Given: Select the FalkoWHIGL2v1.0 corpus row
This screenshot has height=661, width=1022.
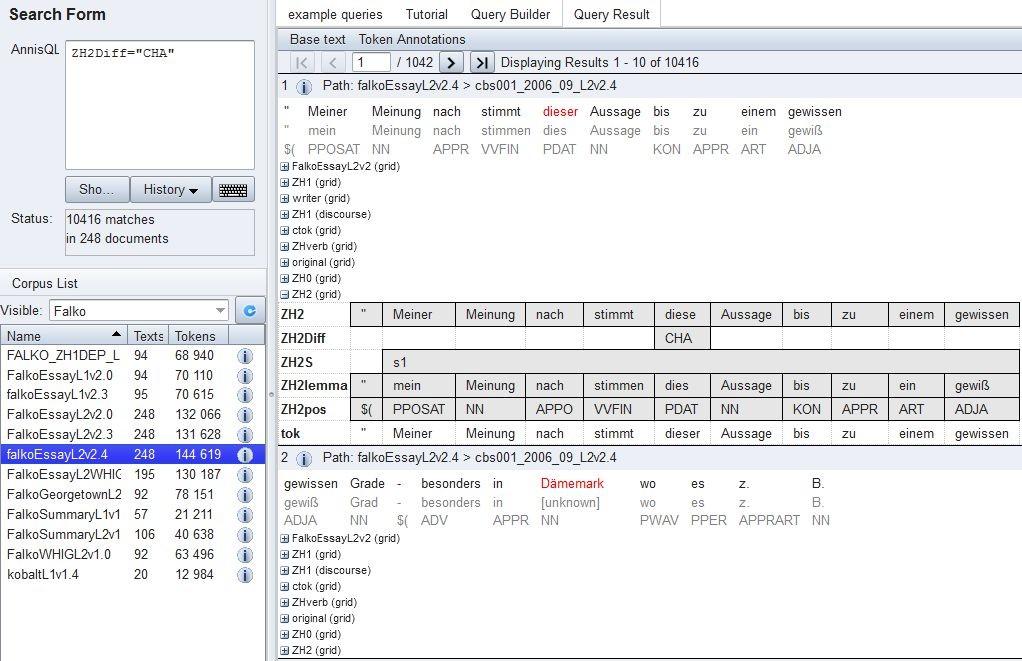Looking at the screenshot, I should (x=133, y=554).
